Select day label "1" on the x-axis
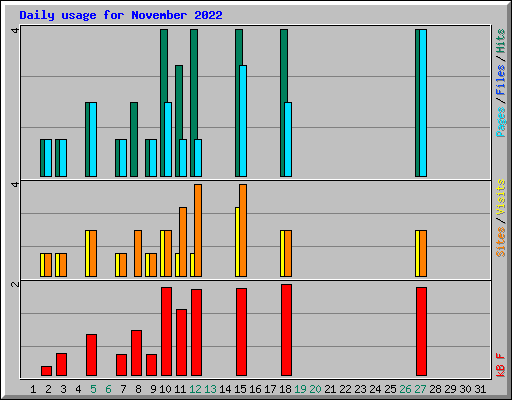This screenshot has height=400, width=512. 33,389
